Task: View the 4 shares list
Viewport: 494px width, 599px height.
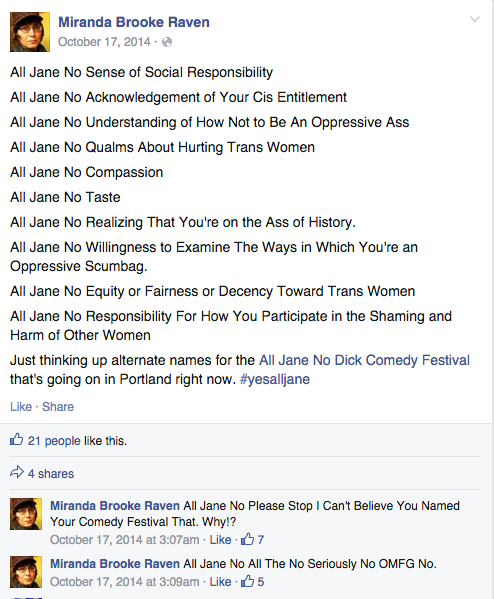Action: [x=51, y=473]
